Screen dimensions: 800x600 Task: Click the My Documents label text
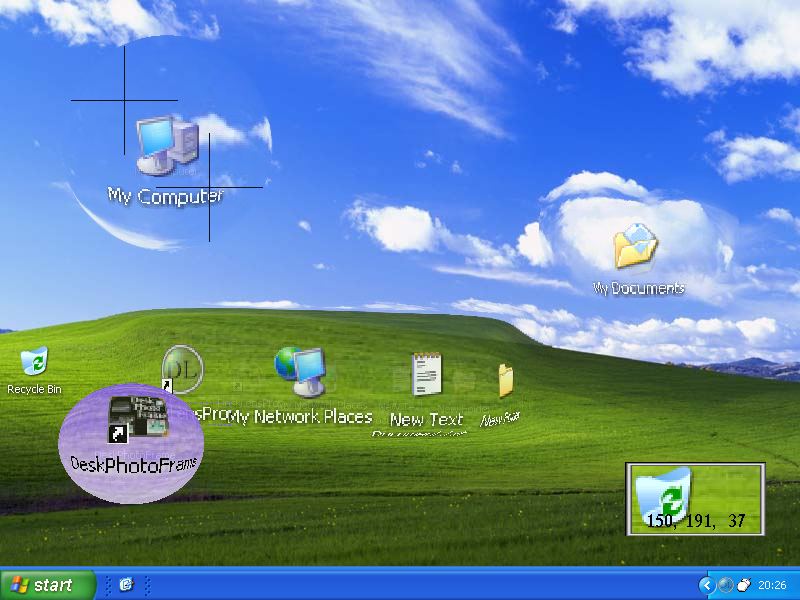coord(639,288)
